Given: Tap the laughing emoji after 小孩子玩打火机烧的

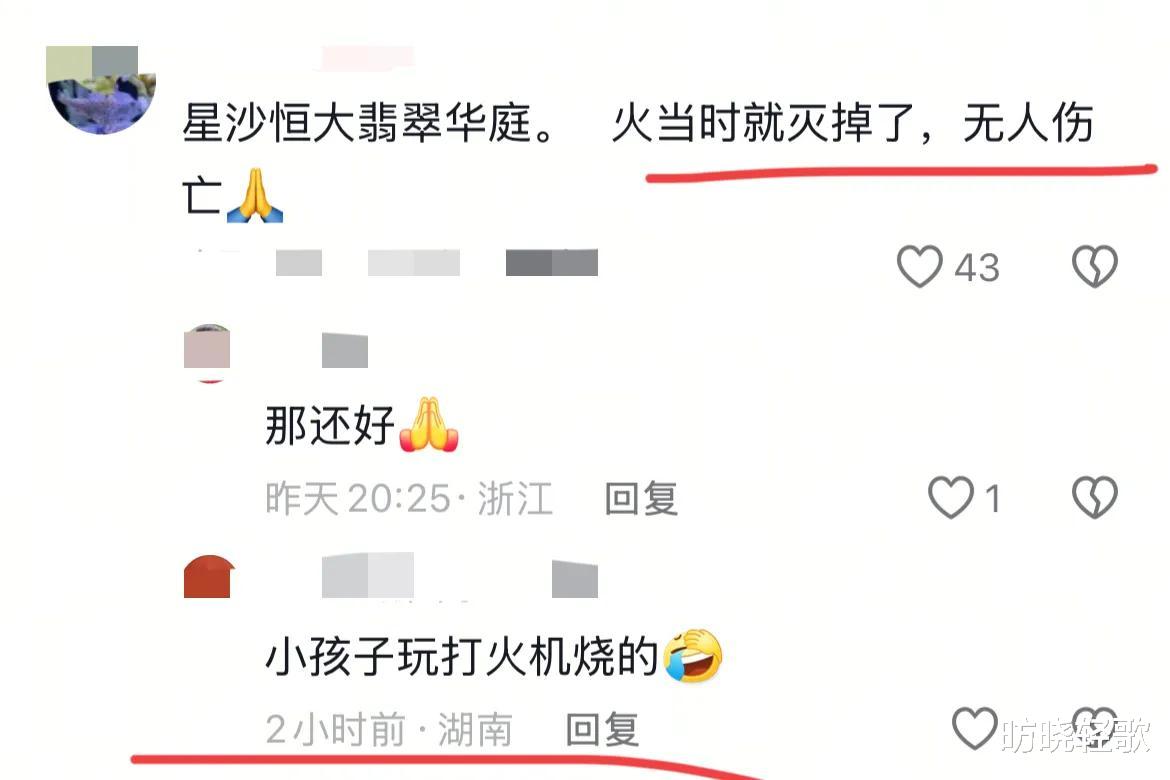Looking at the screenshot, I should (692, 655).
